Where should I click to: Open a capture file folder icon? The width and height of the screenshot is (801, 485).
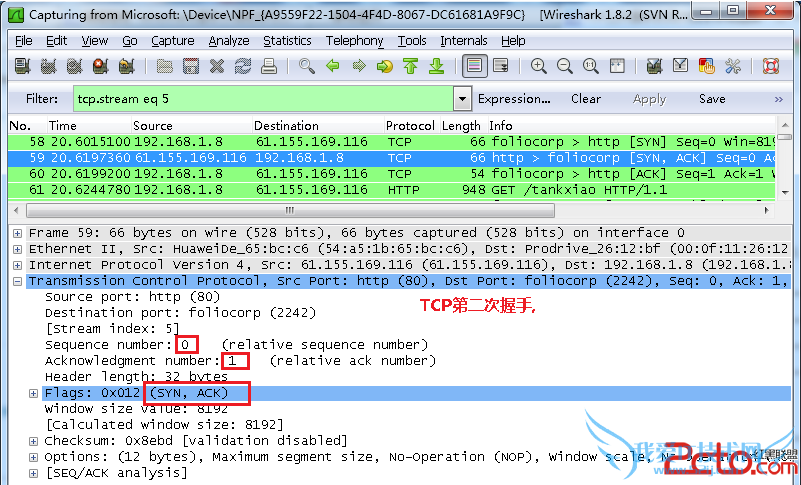tap(164, 66)
